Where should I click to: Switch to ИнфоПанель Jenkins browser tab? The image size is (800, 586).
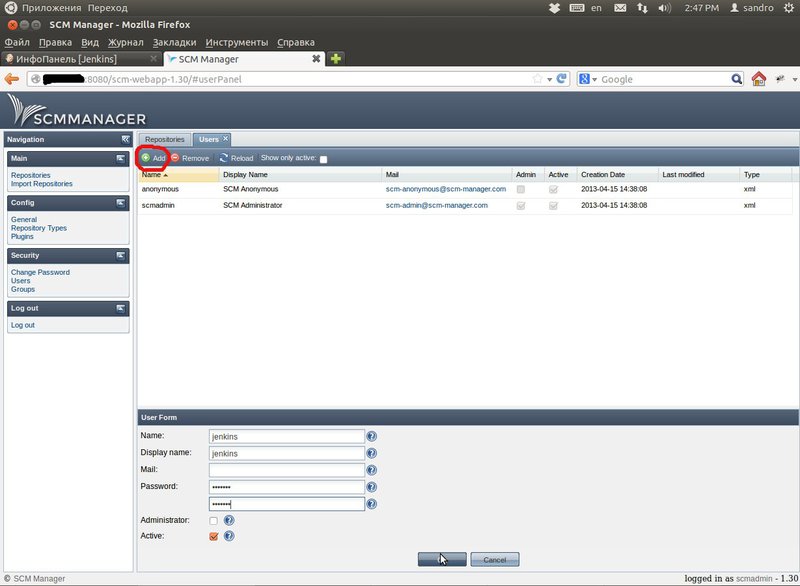coord(82,59)
